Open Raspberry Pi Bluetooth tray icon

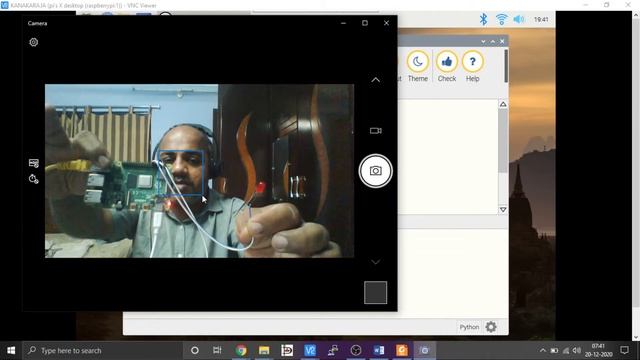[x=483, y=19]
